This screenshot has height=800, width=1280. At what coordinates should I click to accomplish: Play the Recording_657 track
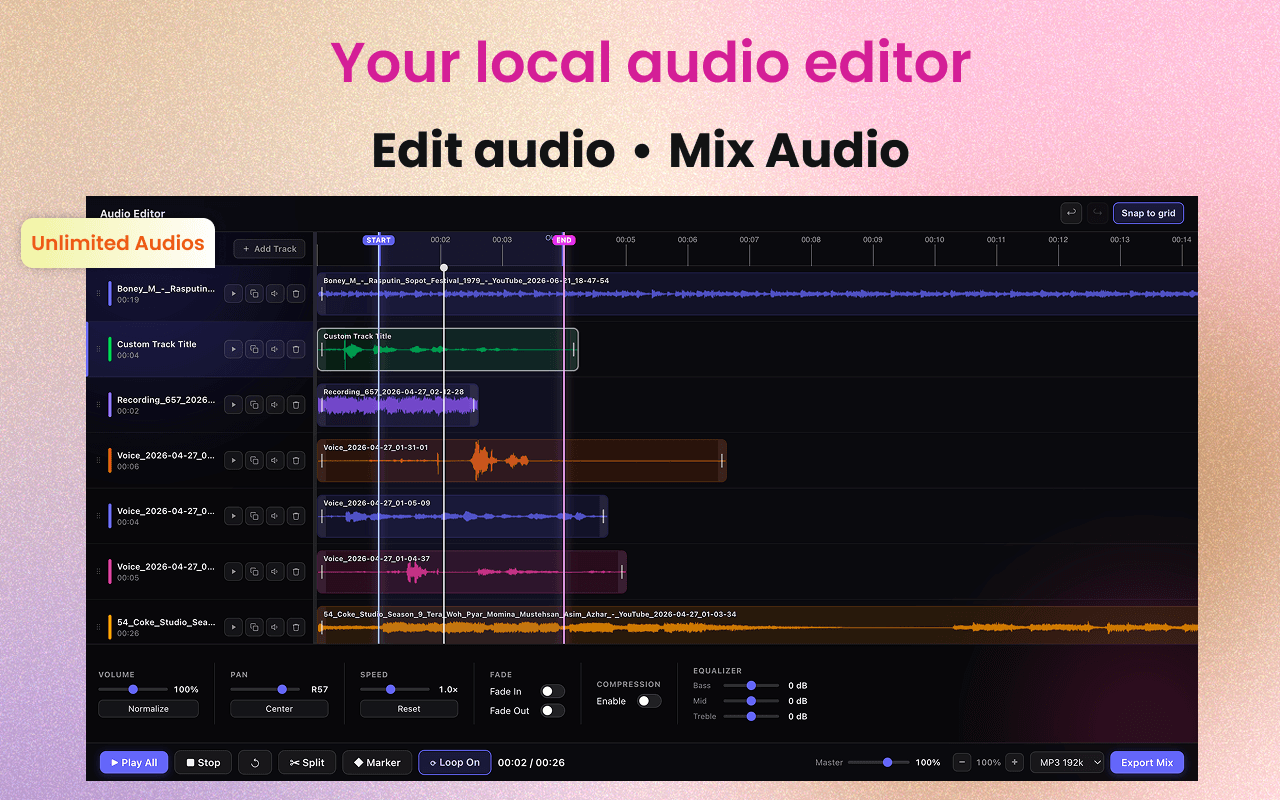pos(233,405)
